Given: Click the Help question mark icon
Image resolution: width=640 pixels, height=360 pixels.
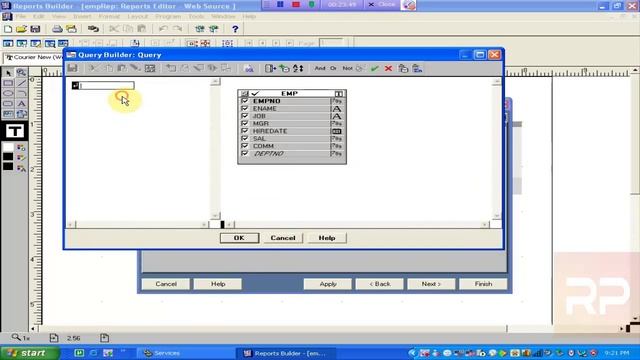Looking at the screenshot, I should pos(235,29).
